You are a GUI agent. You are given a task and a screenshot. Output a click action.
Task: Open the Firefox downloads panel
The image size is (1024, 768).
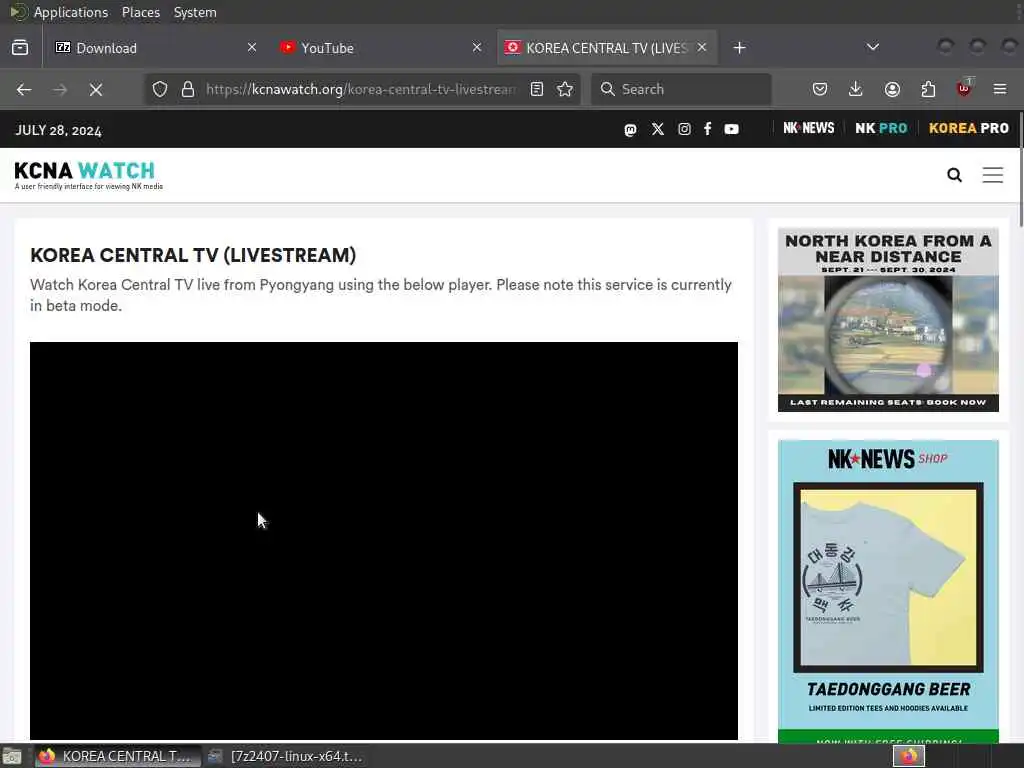click(x=856, y=89)
